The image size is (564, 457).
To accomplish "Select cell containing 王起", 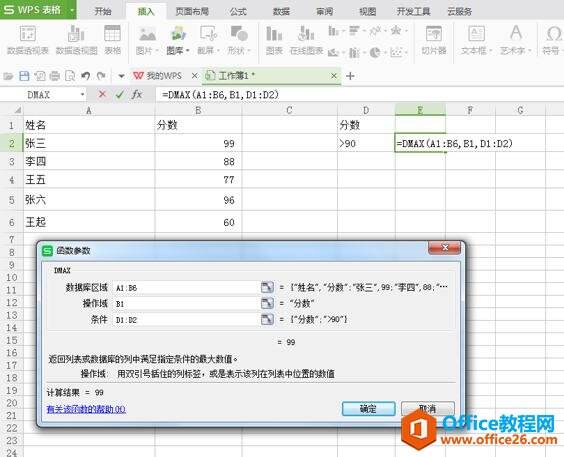I will (x=89, y=222).
